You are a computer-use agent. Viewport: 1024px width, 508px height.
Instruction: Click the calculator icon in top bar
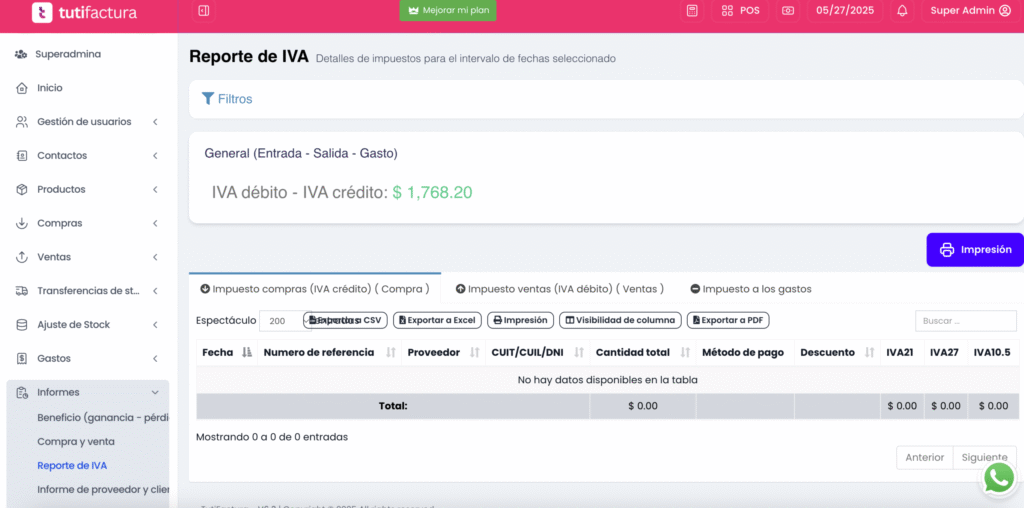(691, 11)
